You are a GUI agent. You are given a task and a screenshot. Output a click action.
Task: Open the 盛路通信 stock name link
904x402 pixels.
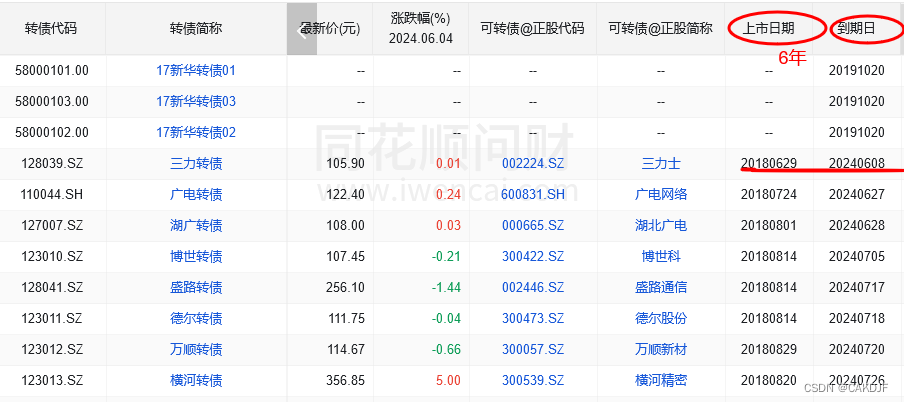coord(661,288)
